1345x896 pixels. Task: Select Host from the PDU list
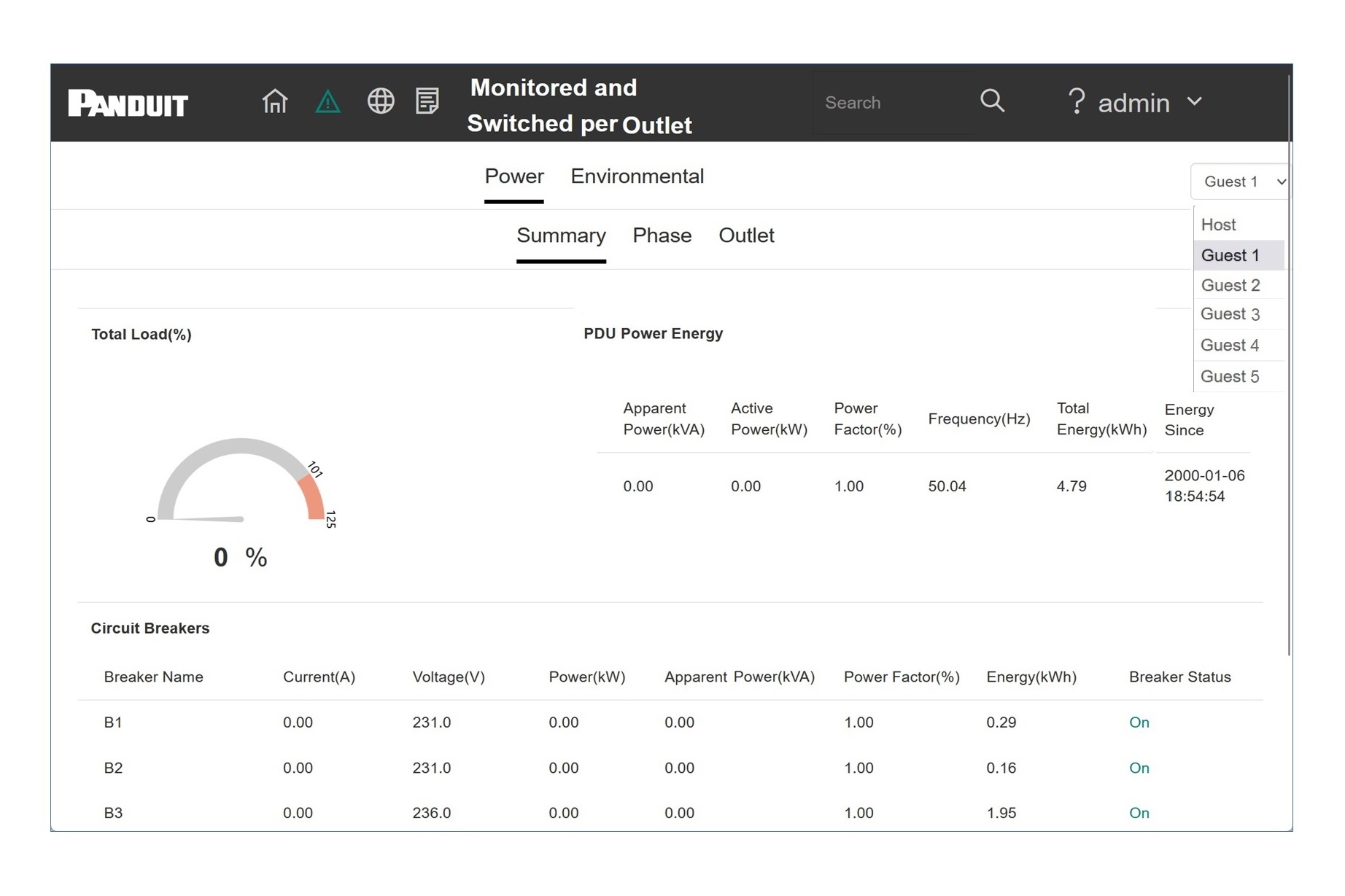click(1219, 225)
